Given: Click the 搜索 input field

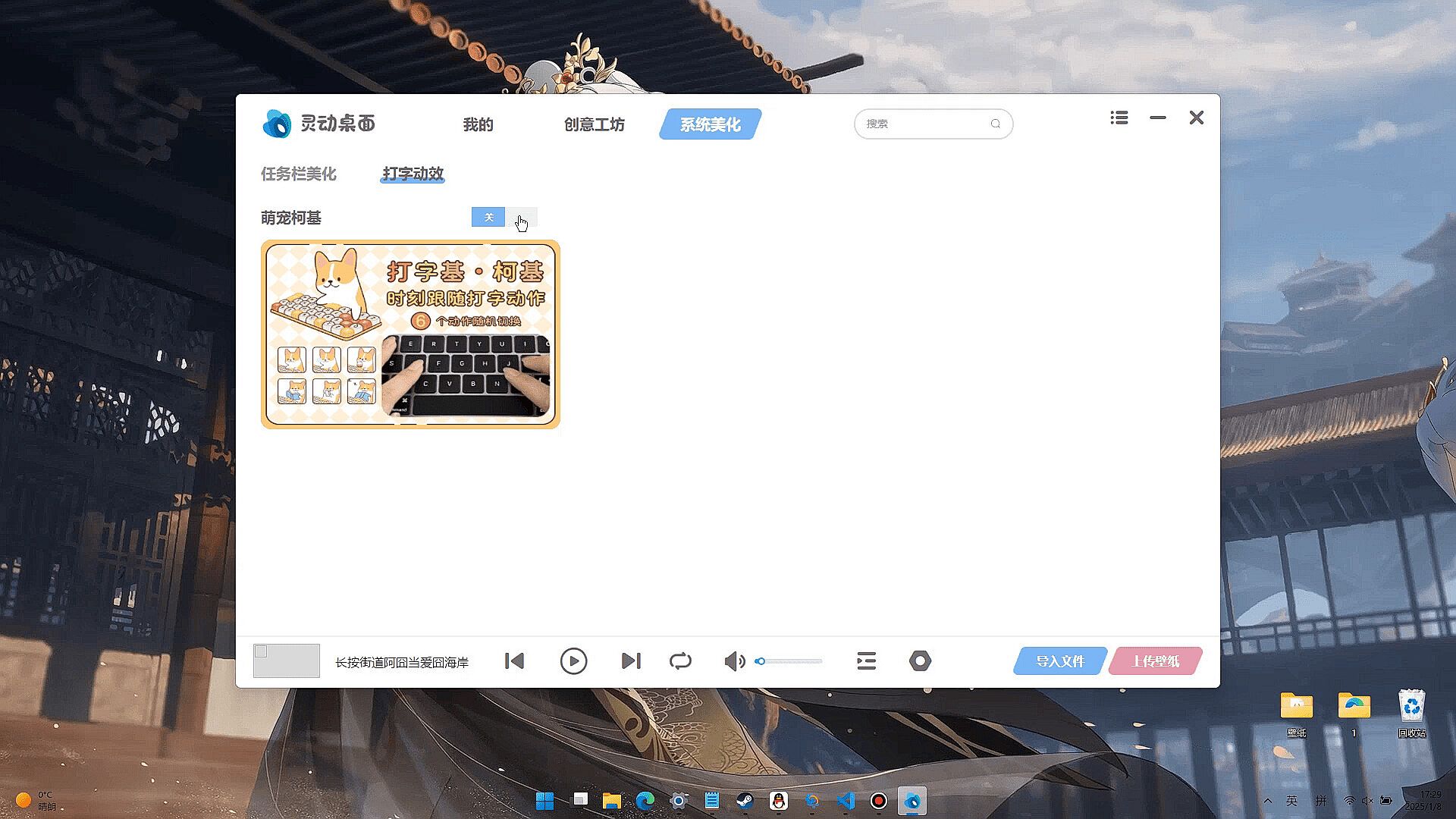Looking at the screenshot, I should point(923,124).
